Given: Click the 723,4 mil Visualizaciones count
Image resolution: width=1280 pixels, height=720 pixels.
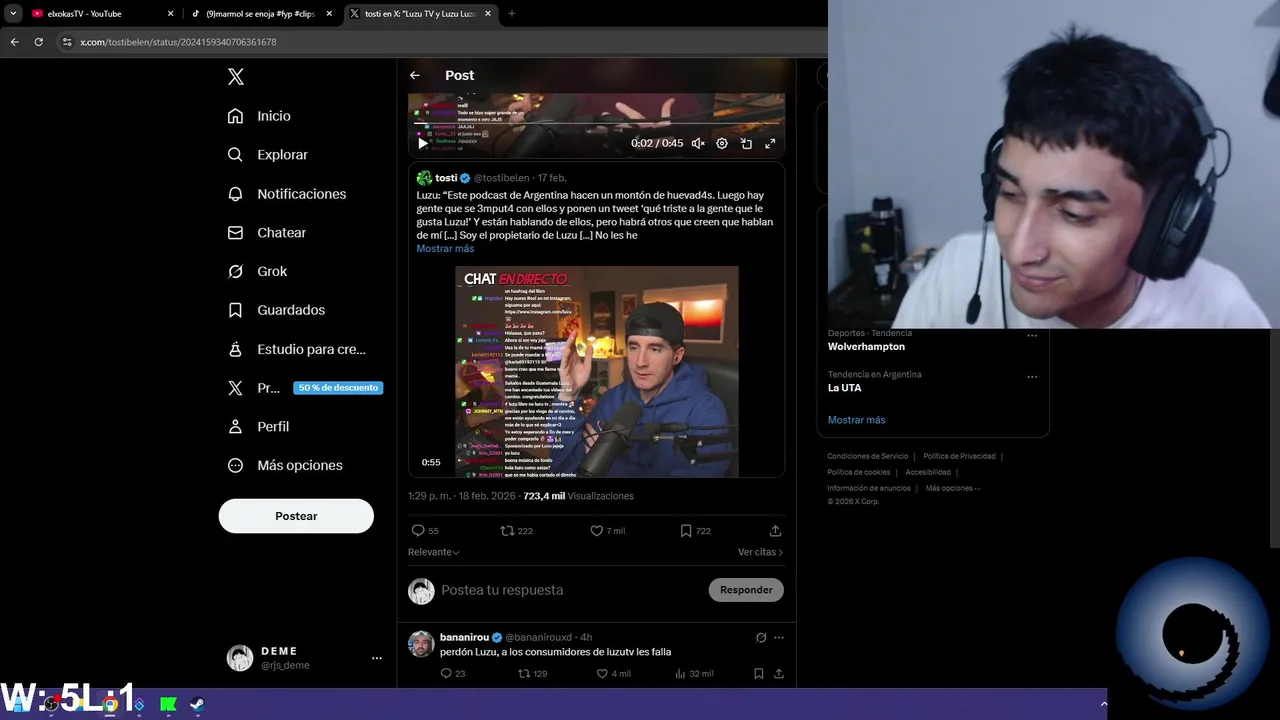Looking at the screenshot, I should click(578, 496).
